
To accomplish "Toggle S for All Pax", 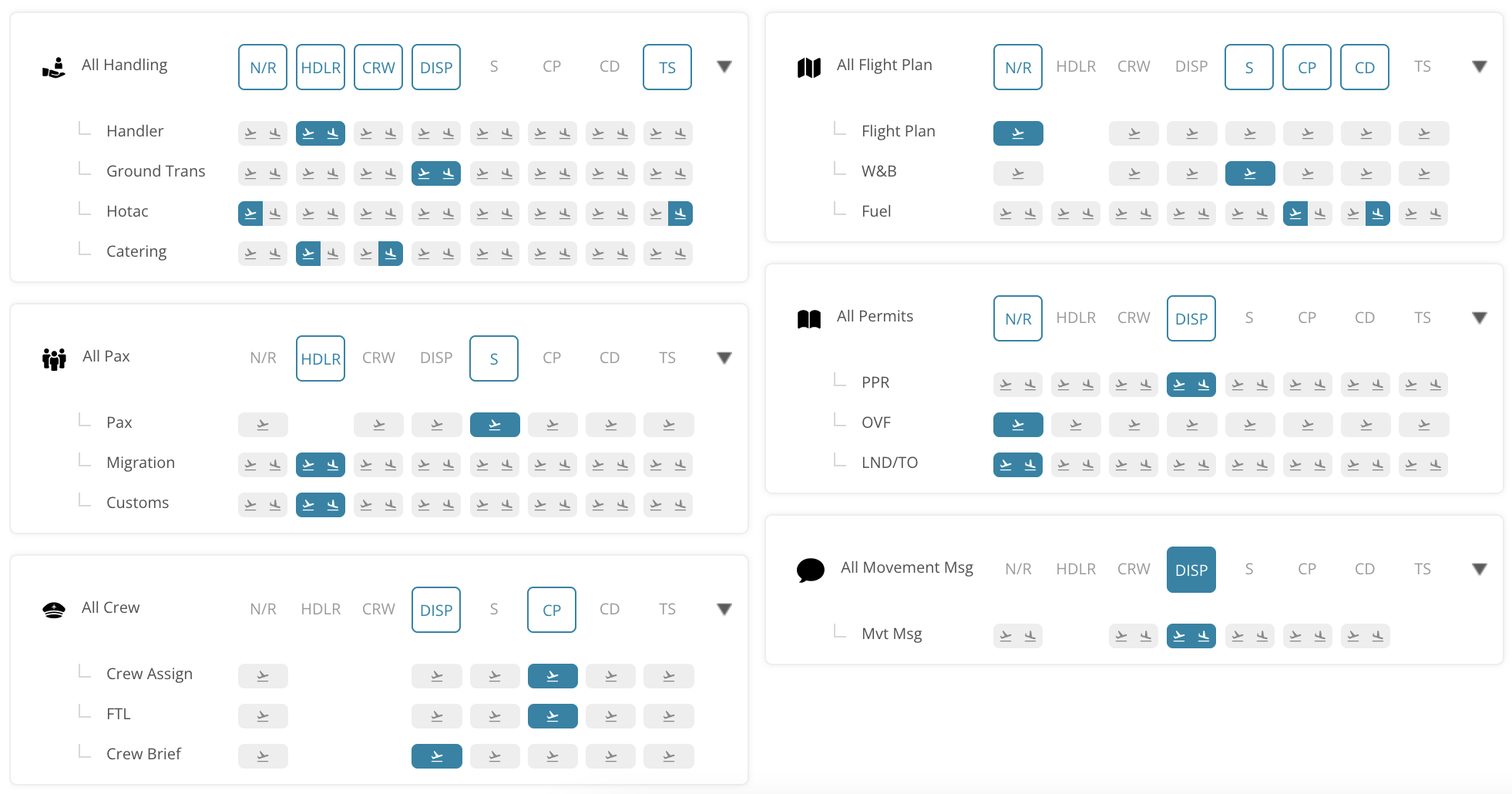I will [x=494, y=358].
